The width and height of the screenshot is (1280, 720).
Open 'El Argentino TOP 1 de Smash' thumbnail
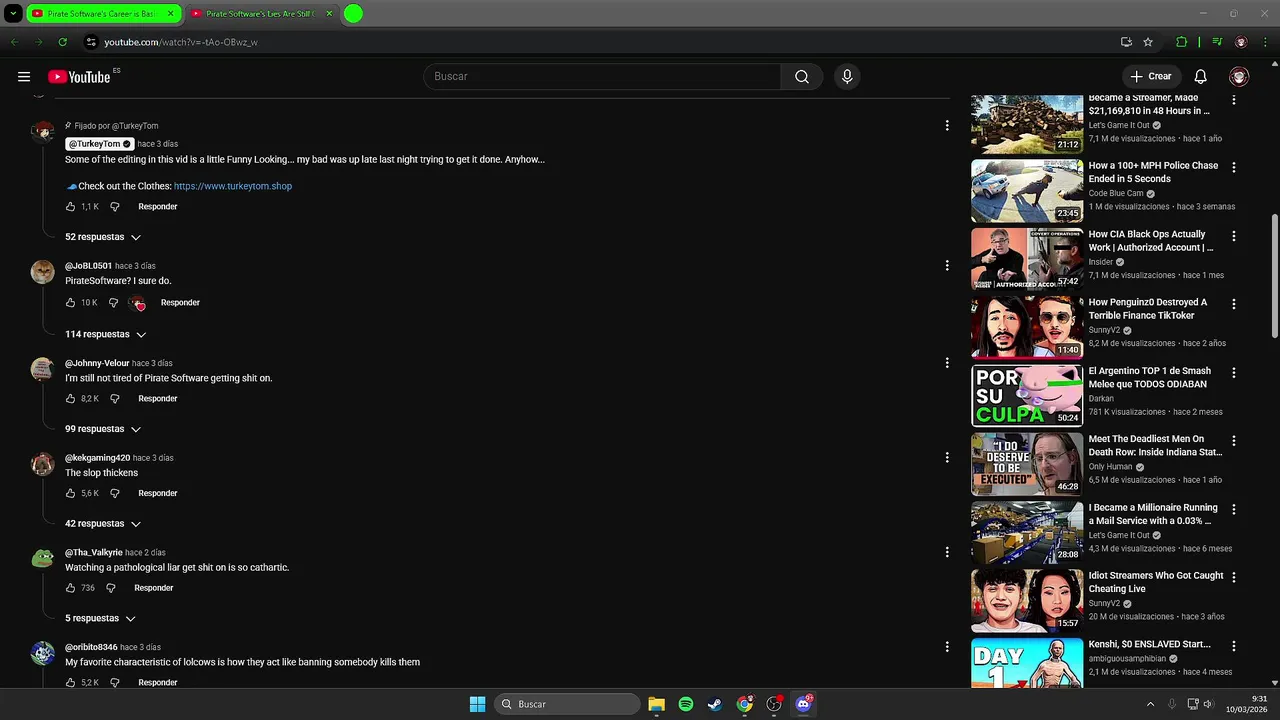point(1027,396)
